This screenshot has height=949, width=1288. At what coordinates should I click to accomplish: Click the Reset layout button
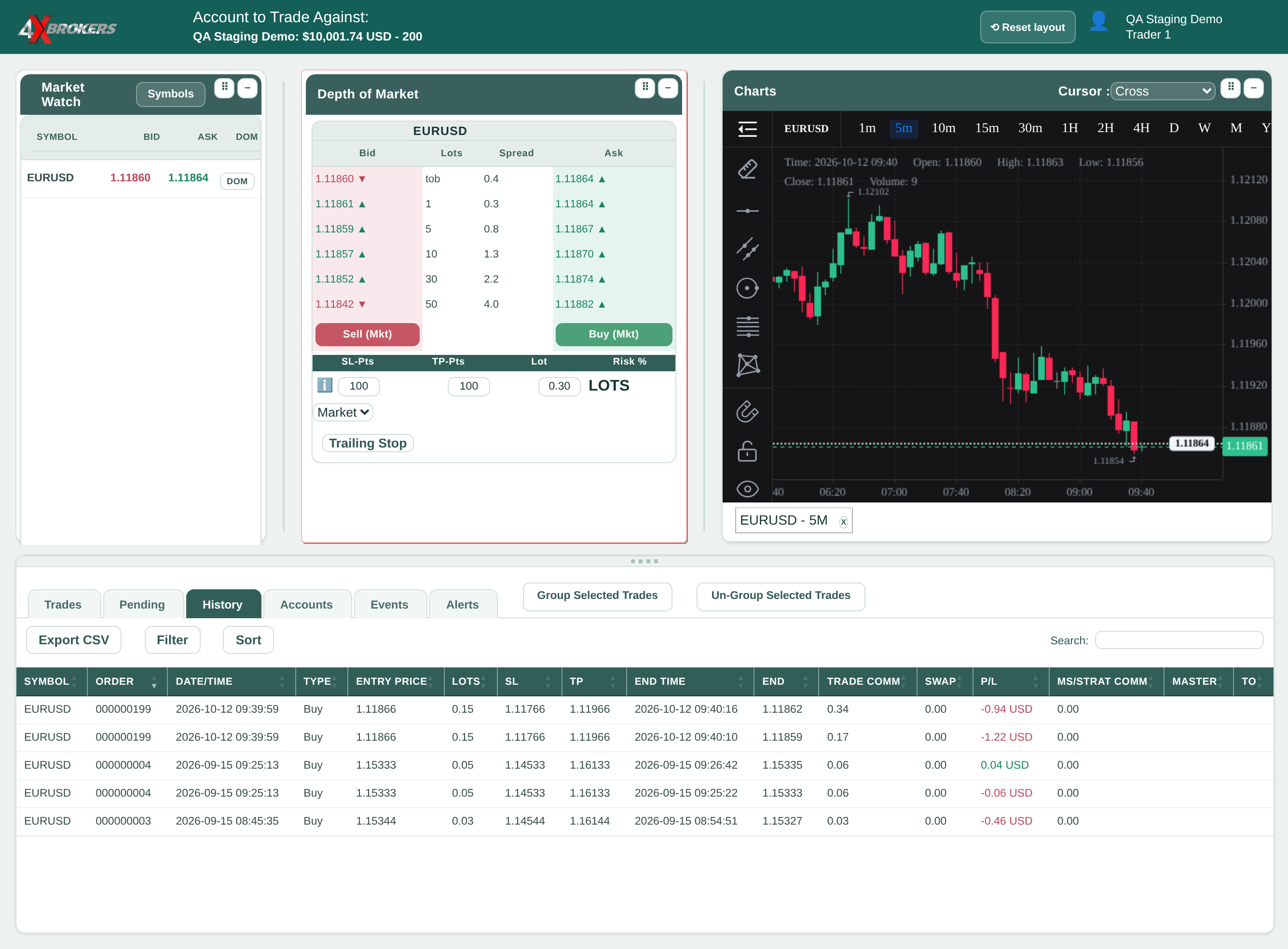point(1027,27)
